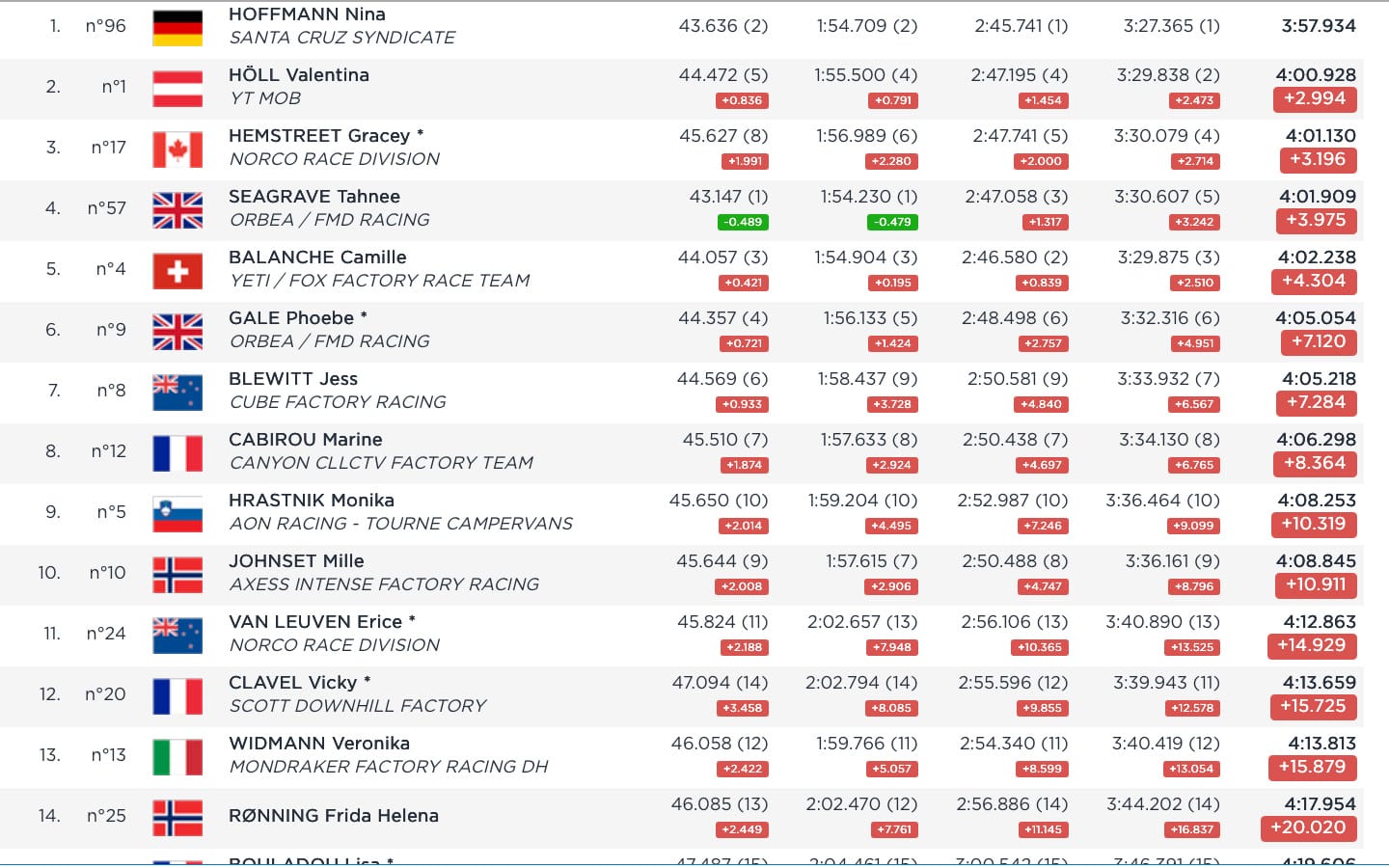Open rider profile for GALE Phoebe
1389x868 pixels.
click(291, 318)
